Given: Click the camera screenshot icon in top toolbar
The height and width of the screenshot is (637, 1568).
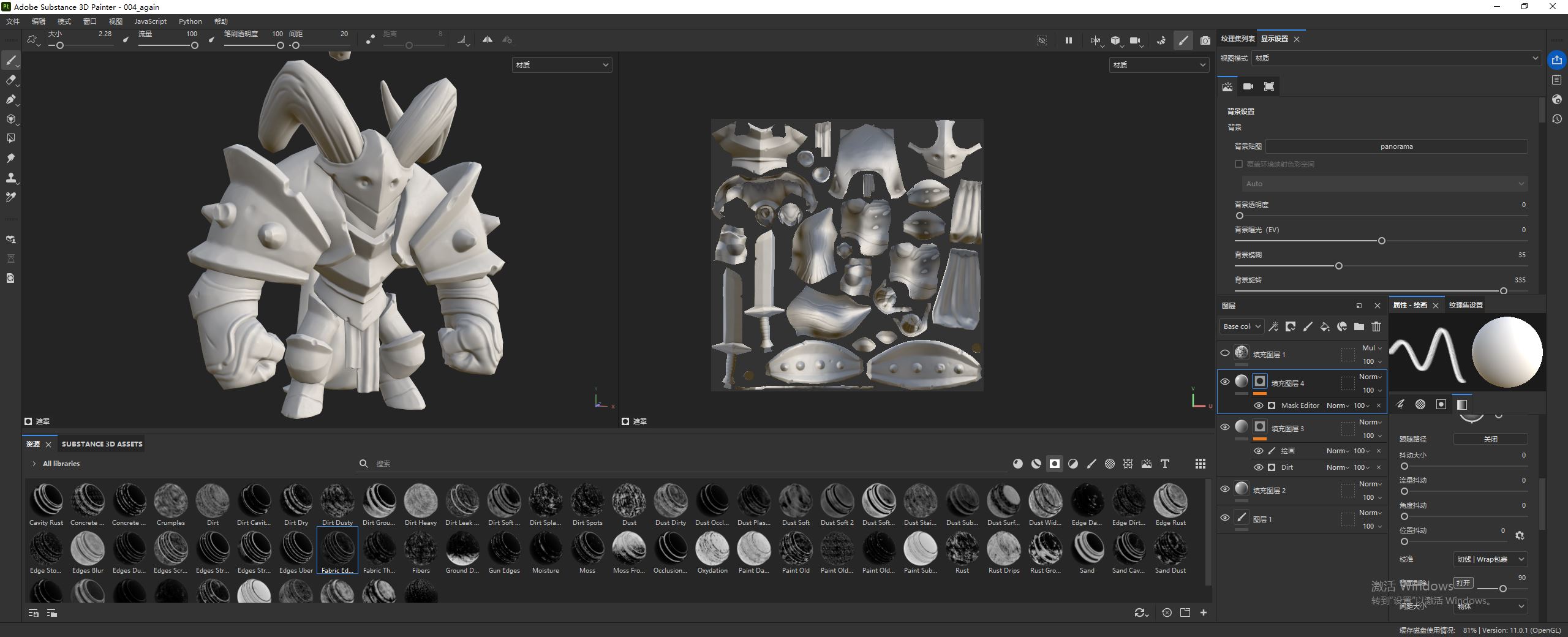Looking at the screenshot, I should pos(1205,40).
